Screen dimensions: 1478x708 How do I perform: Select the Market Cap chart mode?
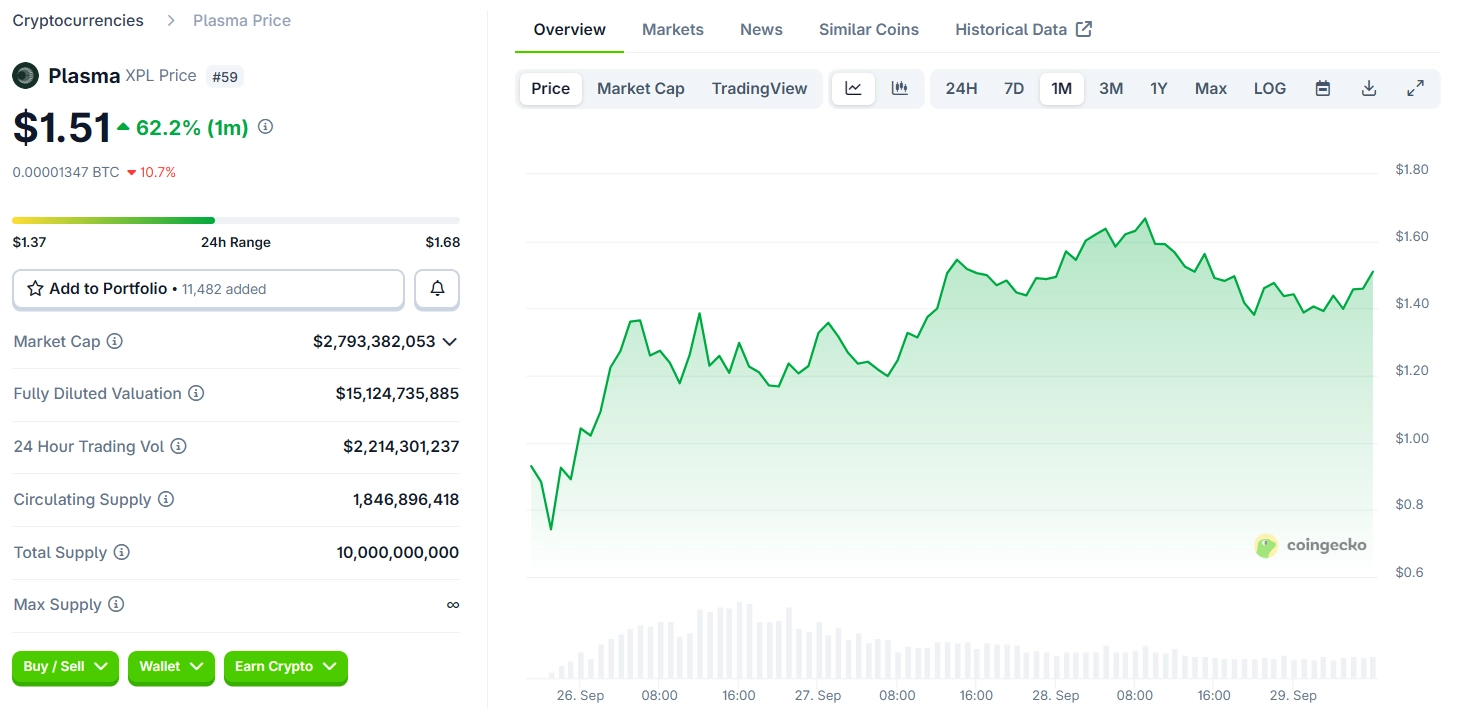[640, 88]
